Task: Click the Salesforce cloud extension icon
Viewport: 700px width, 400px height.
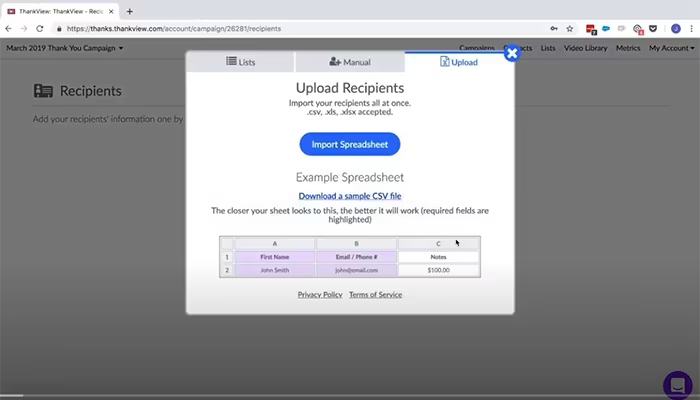Action: 606,29
